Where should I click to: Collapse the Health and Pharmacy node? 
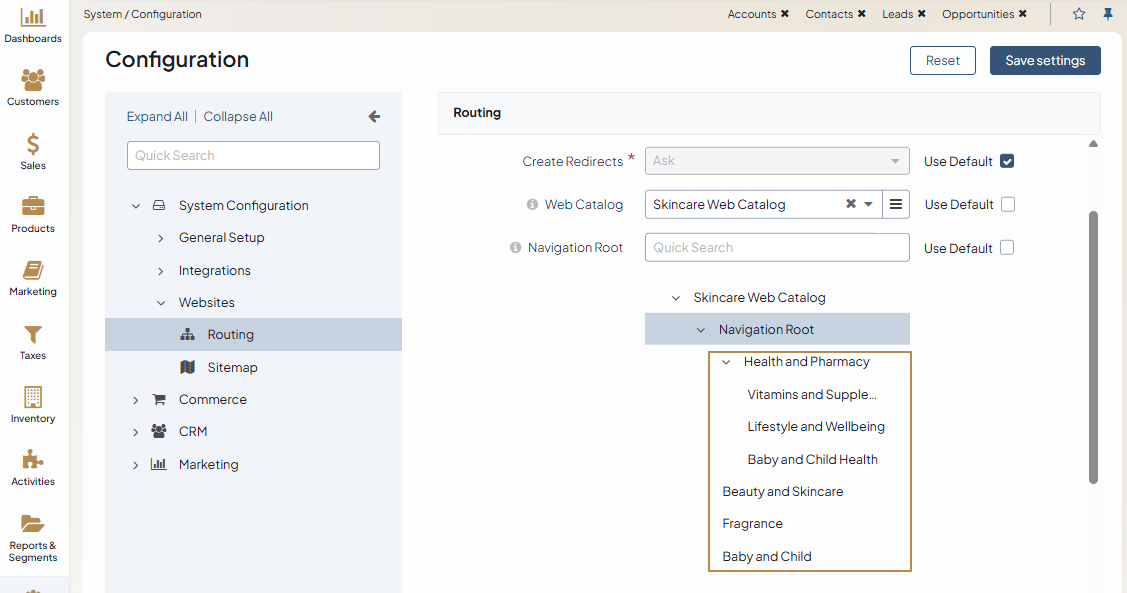727,362
